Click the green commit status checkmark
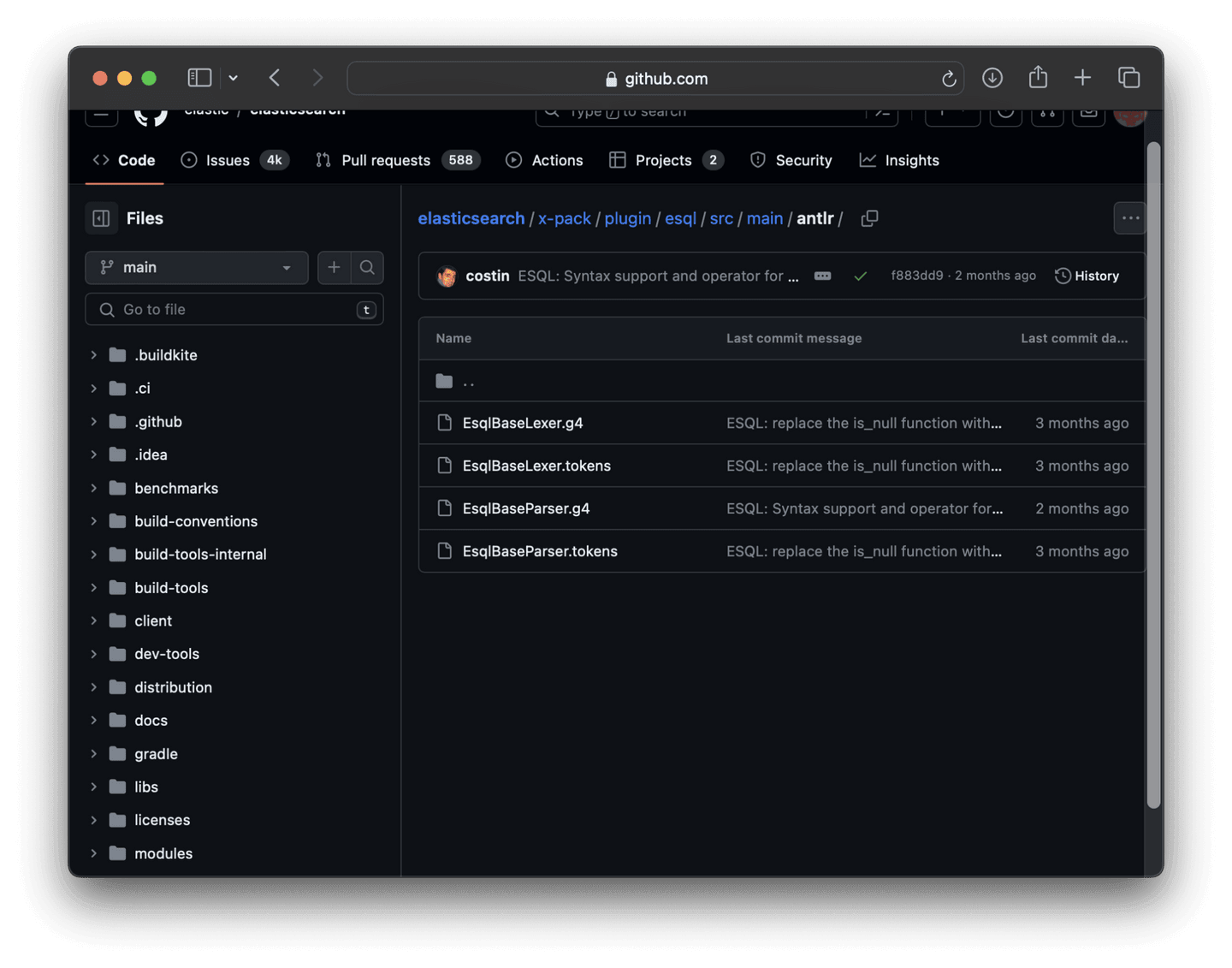The width and height of the screenshot is (1232, 968). pos(860,276)
